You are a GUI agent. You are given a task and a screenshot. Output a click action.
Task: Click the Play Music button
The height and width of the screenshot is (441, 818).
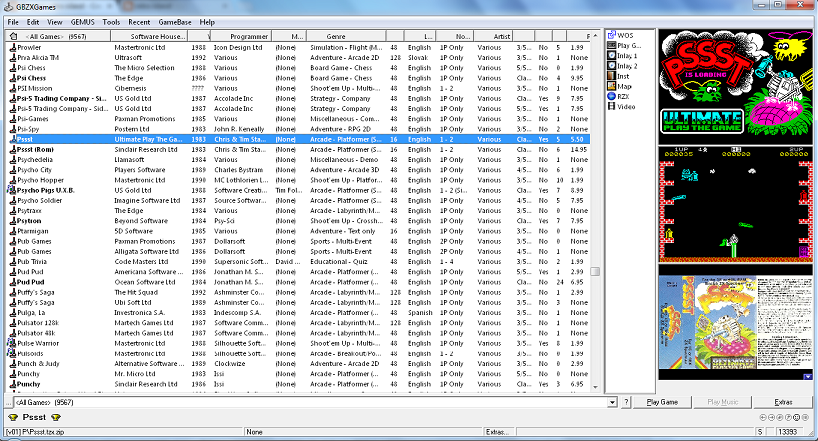[x=723, y=402]
